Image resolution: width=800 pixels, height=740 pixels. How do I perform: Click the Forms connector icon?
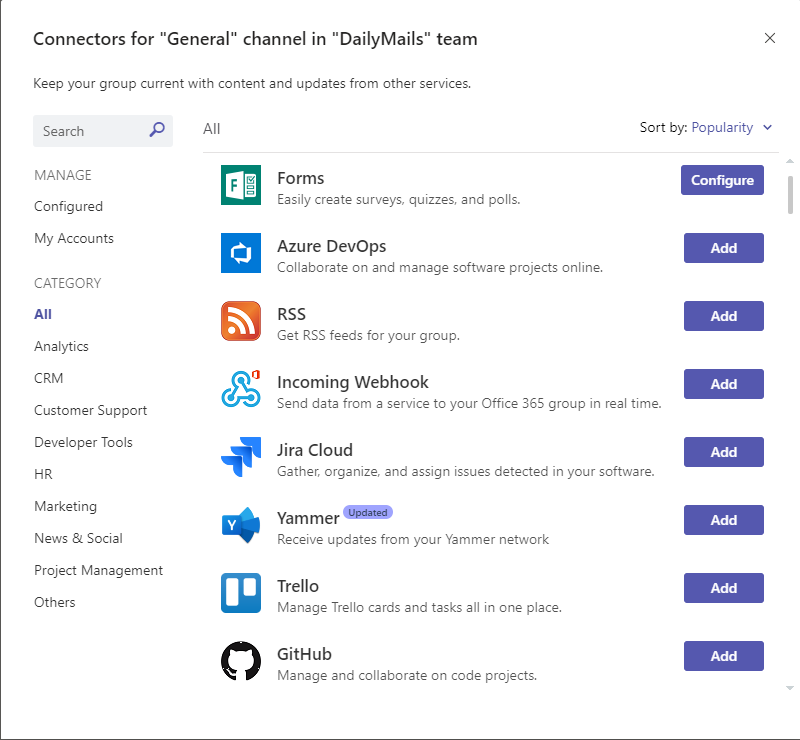point(240,185)
